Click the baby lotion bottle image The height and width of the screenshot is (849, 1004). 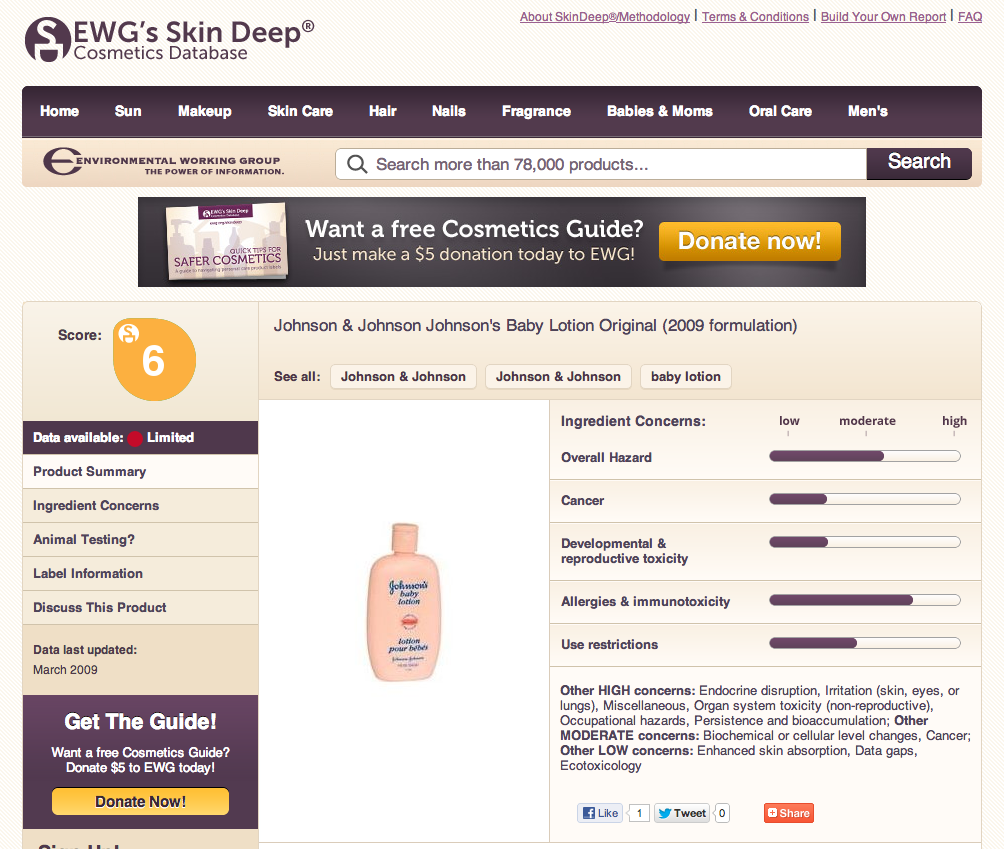403,602
